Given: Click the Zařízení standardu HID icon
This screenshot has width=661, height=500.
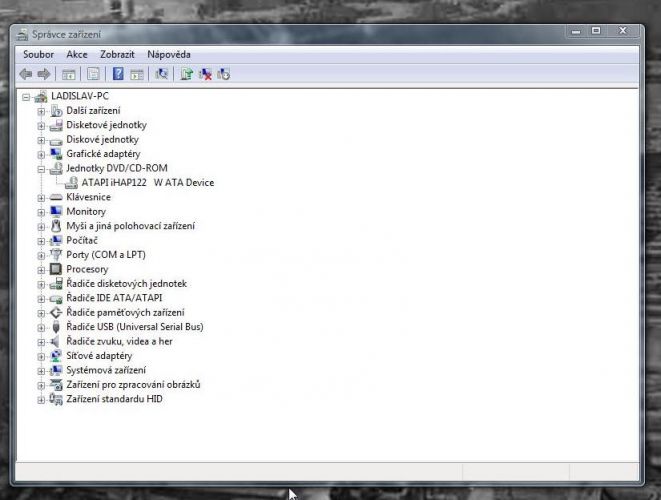Looking at the screenshot, I should click(56, 399).
